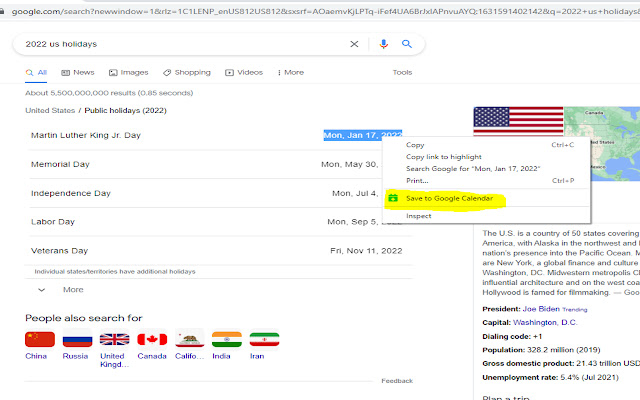640x400 pixels.
Task: Expand the More search categories menu
Action: pos(291,72)
